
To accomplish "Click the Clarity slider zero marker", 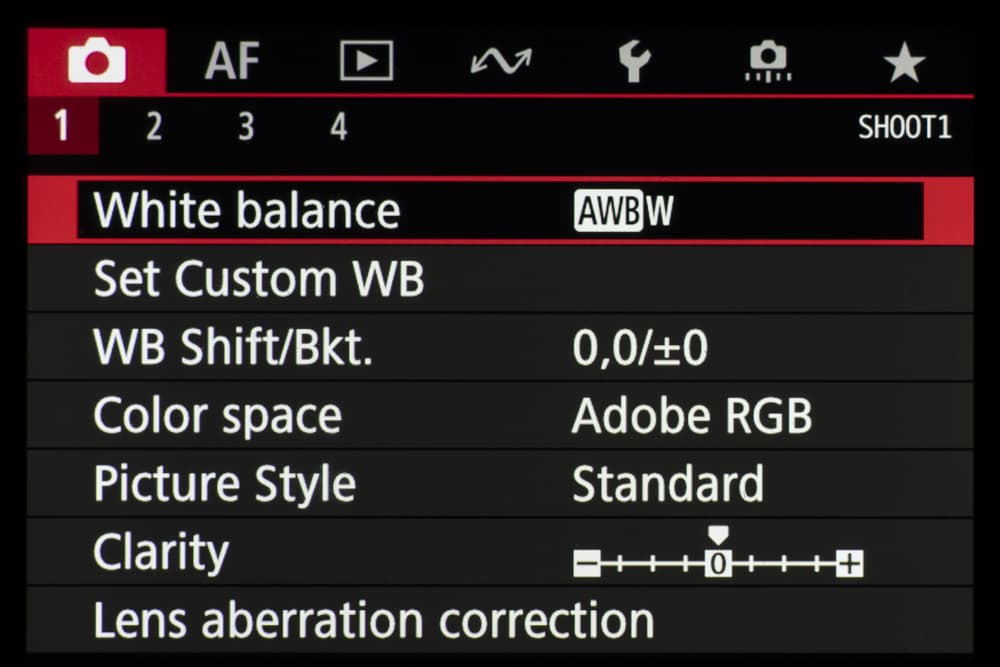I will (718, 564).
